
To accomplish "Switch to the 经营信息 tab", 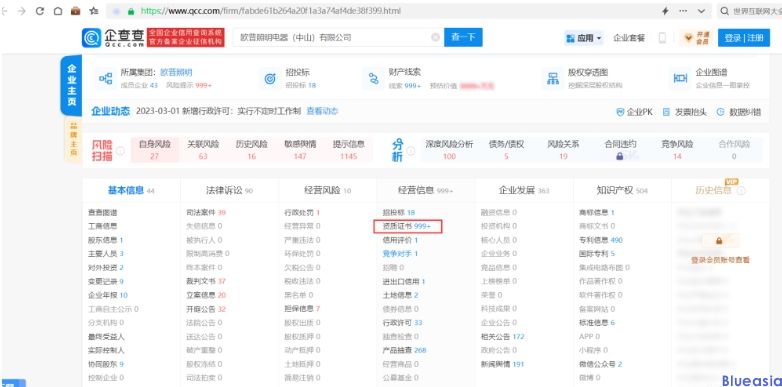I will point(426,190).
